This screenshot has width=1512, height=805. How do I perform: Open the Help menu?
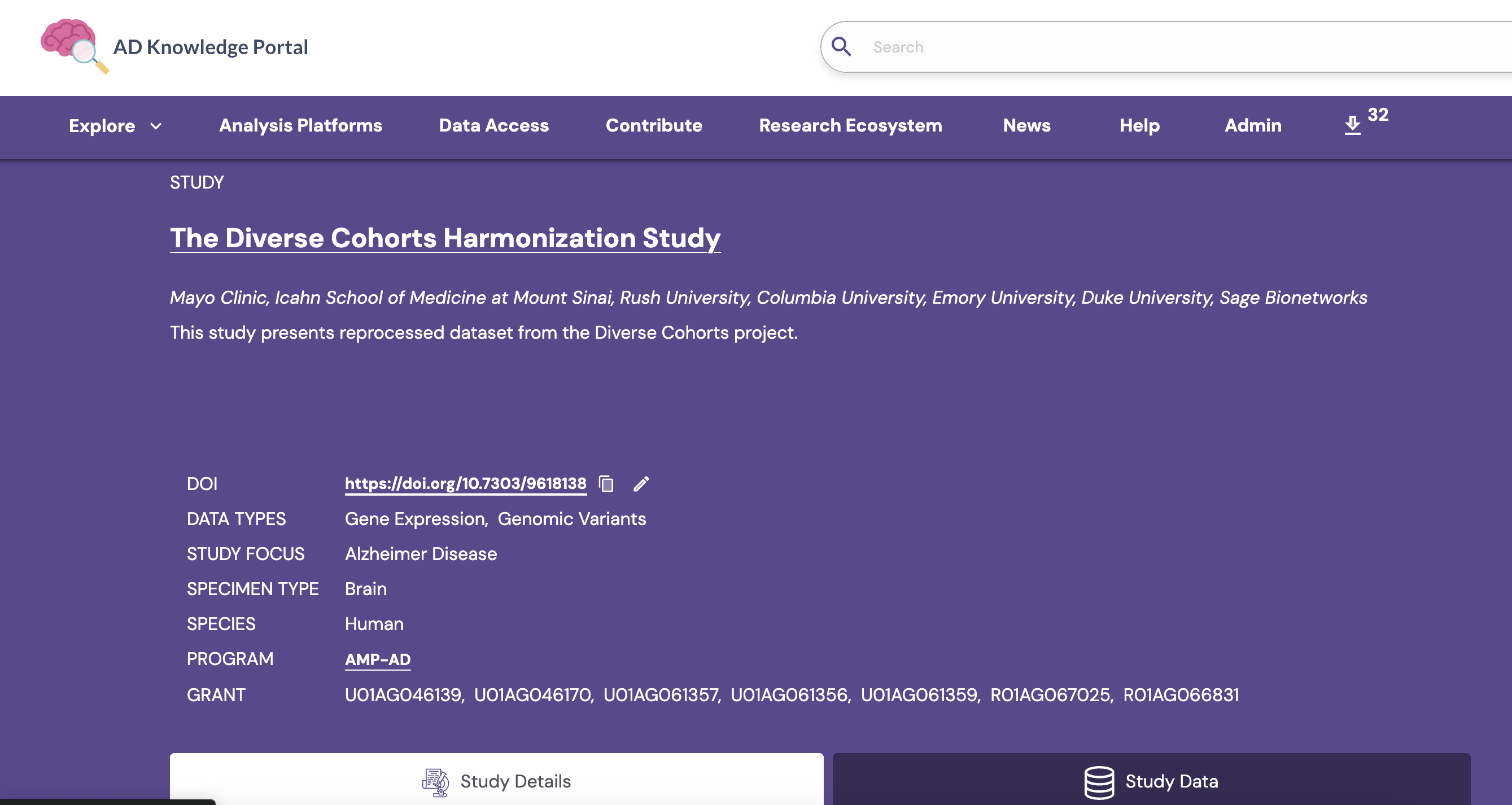(1139, 125)
